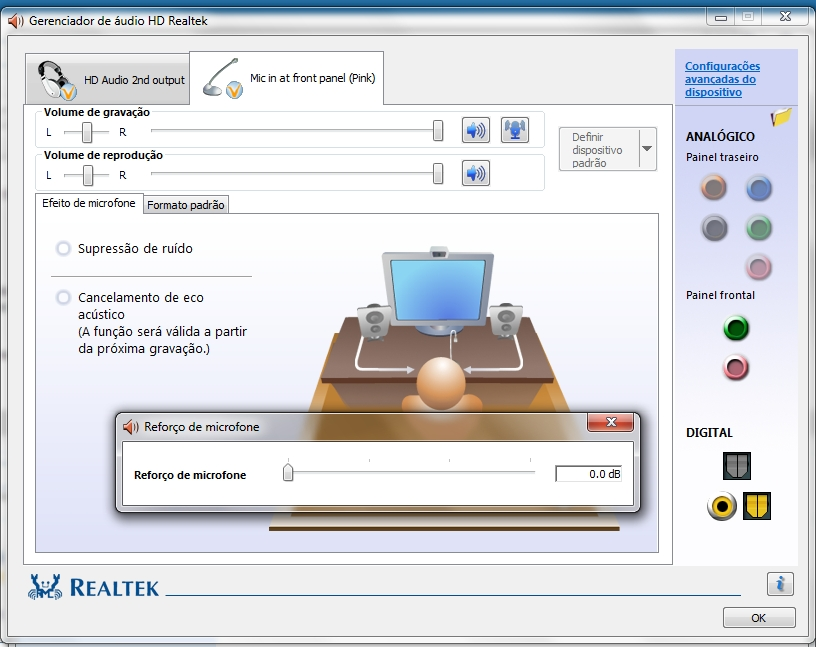Screen dimensions: 816x647
Task: Click the playback volume level slider handle
Action: click(x=438, y=174)
